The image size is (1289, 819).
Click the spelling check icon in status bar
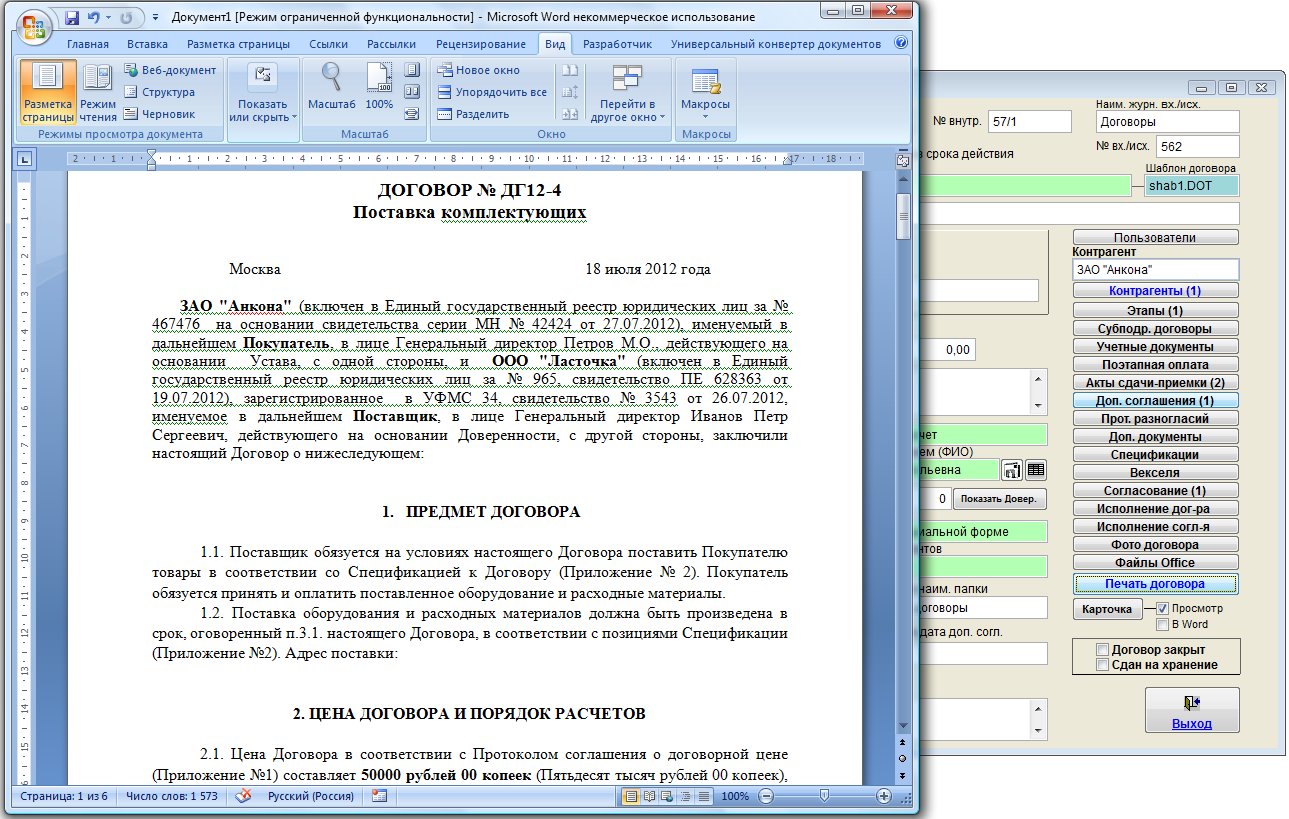(x=243, y=796)
